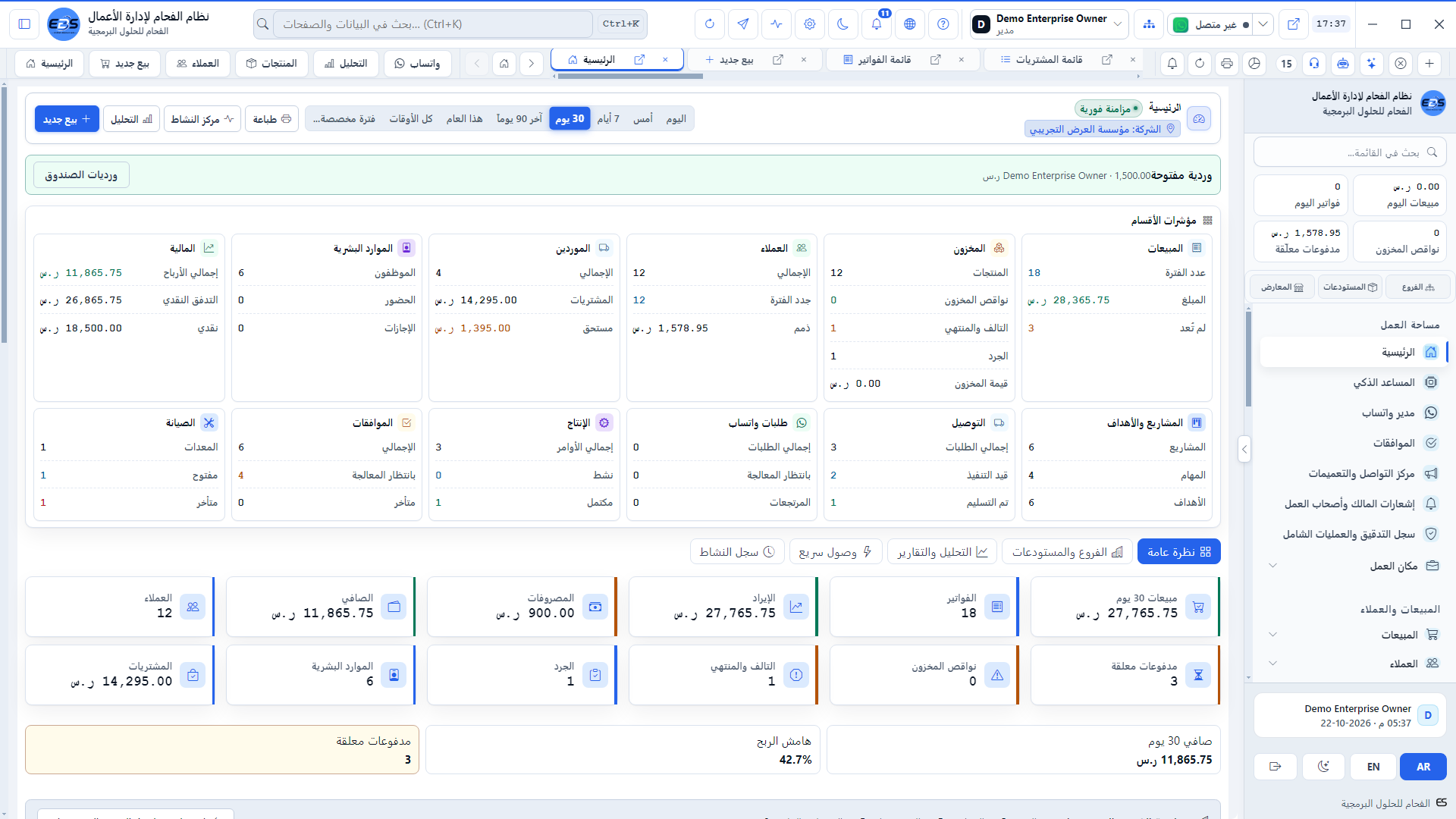Click the sidebar بحث في القائمة field

(1350, 152)
